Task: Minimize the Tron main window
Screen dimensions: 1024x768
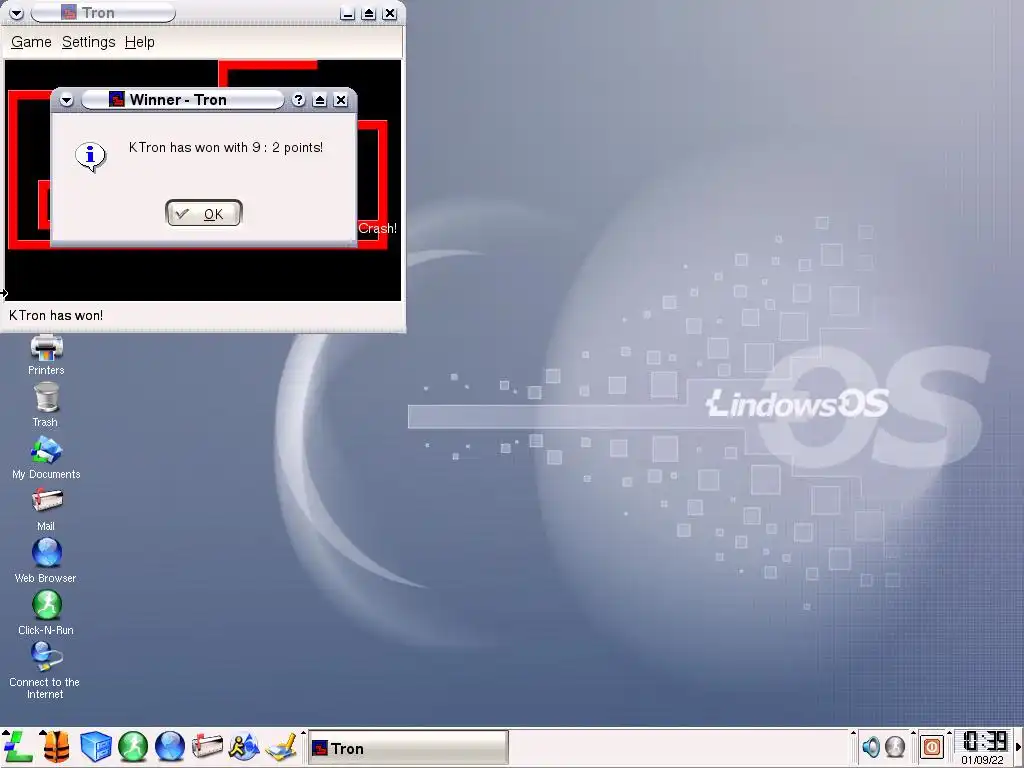Action: coord(347,13)
